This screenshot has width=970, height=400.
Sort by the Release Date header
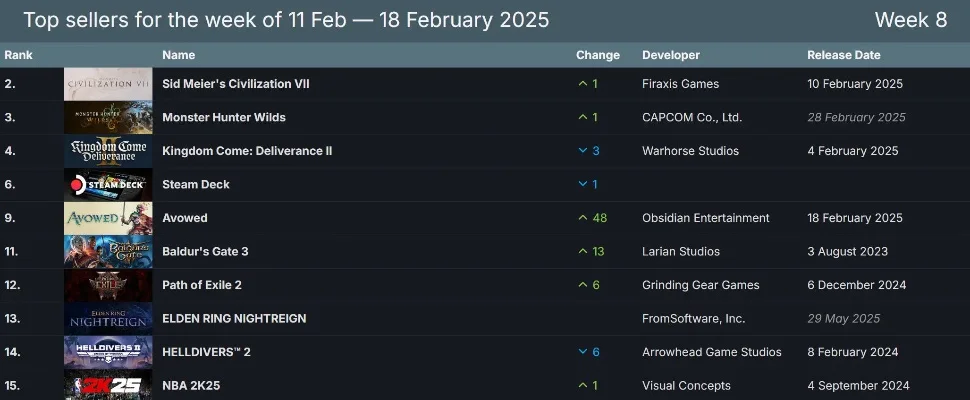[x=844, y=55]
